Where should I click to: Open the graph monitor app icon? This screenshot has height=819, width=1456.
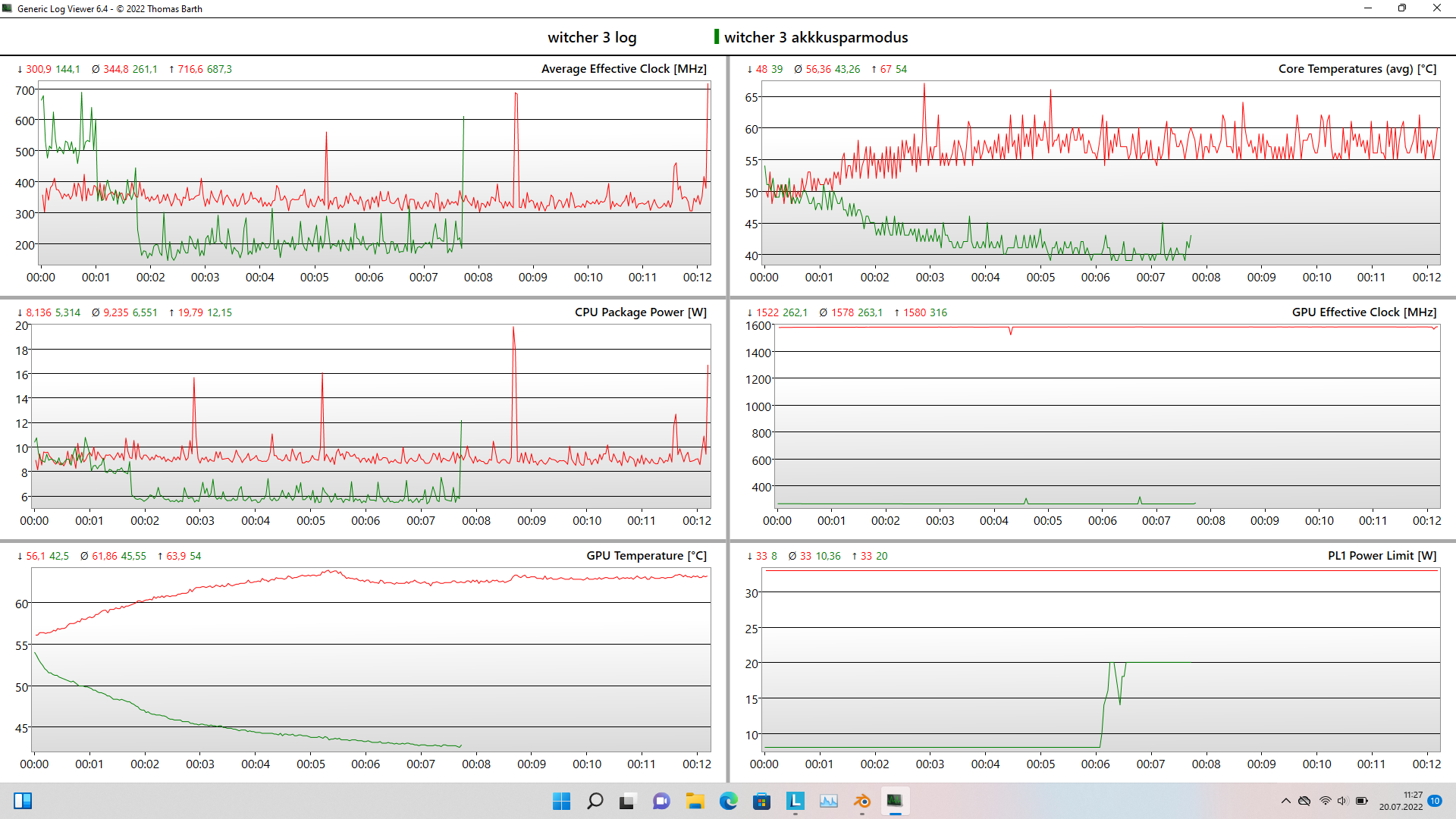click(x=829, y=801)
